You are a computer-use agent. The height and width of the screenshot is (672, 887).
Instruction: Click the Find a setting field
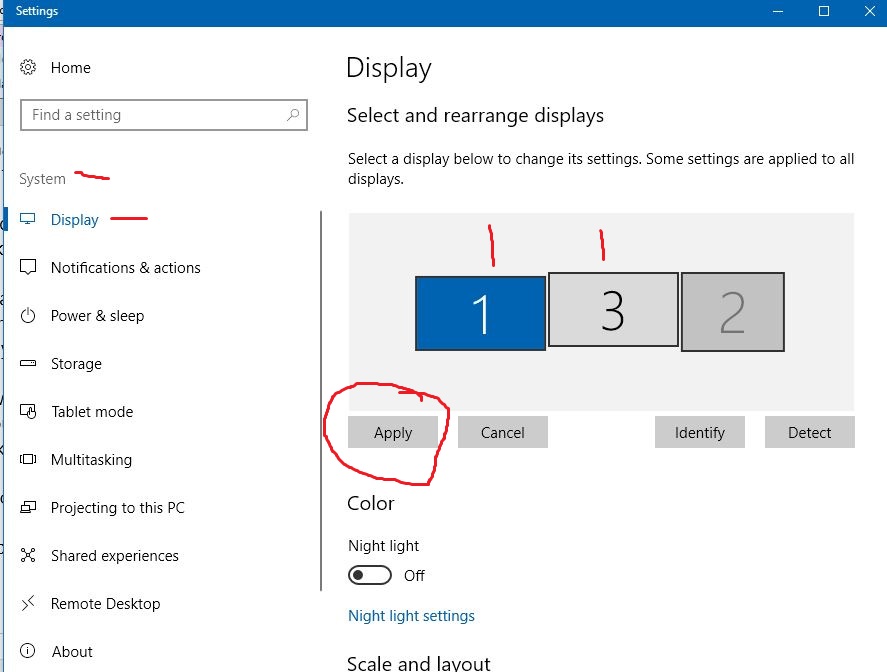click(x=163, y=115)
